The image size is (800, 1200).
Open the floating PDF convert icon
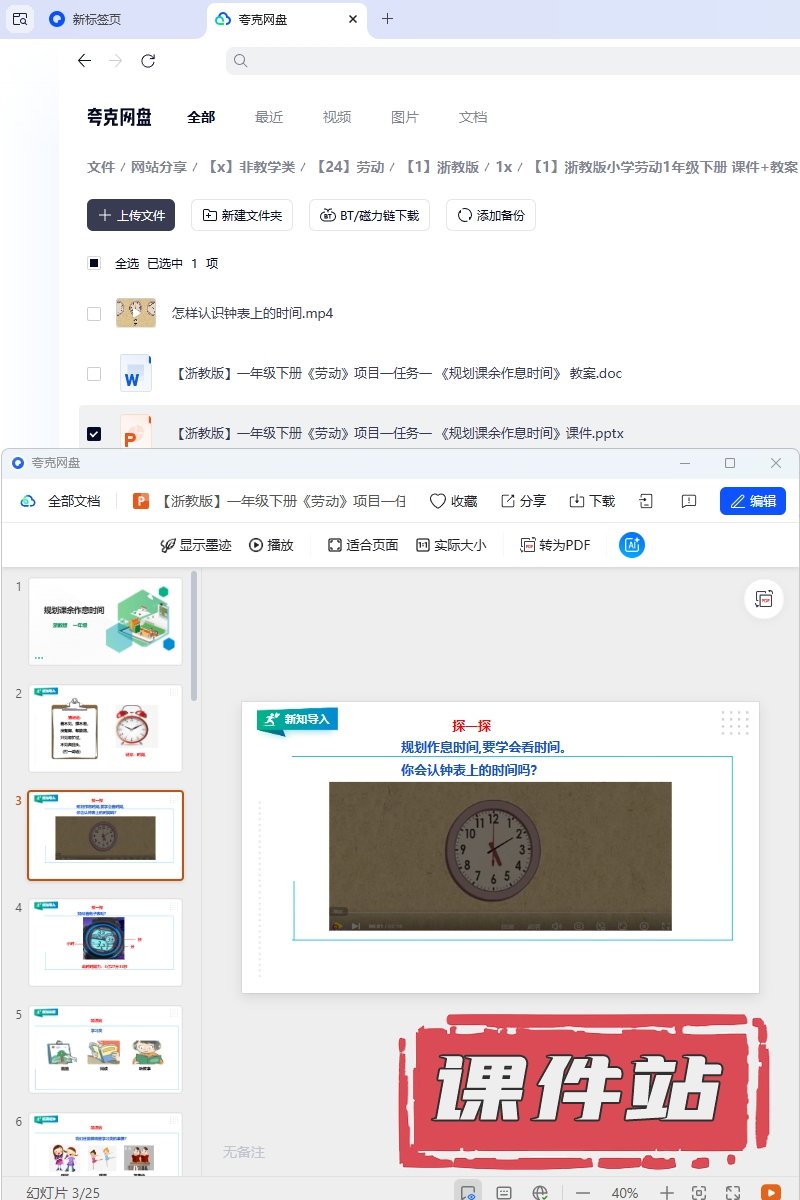pos(765,599)
